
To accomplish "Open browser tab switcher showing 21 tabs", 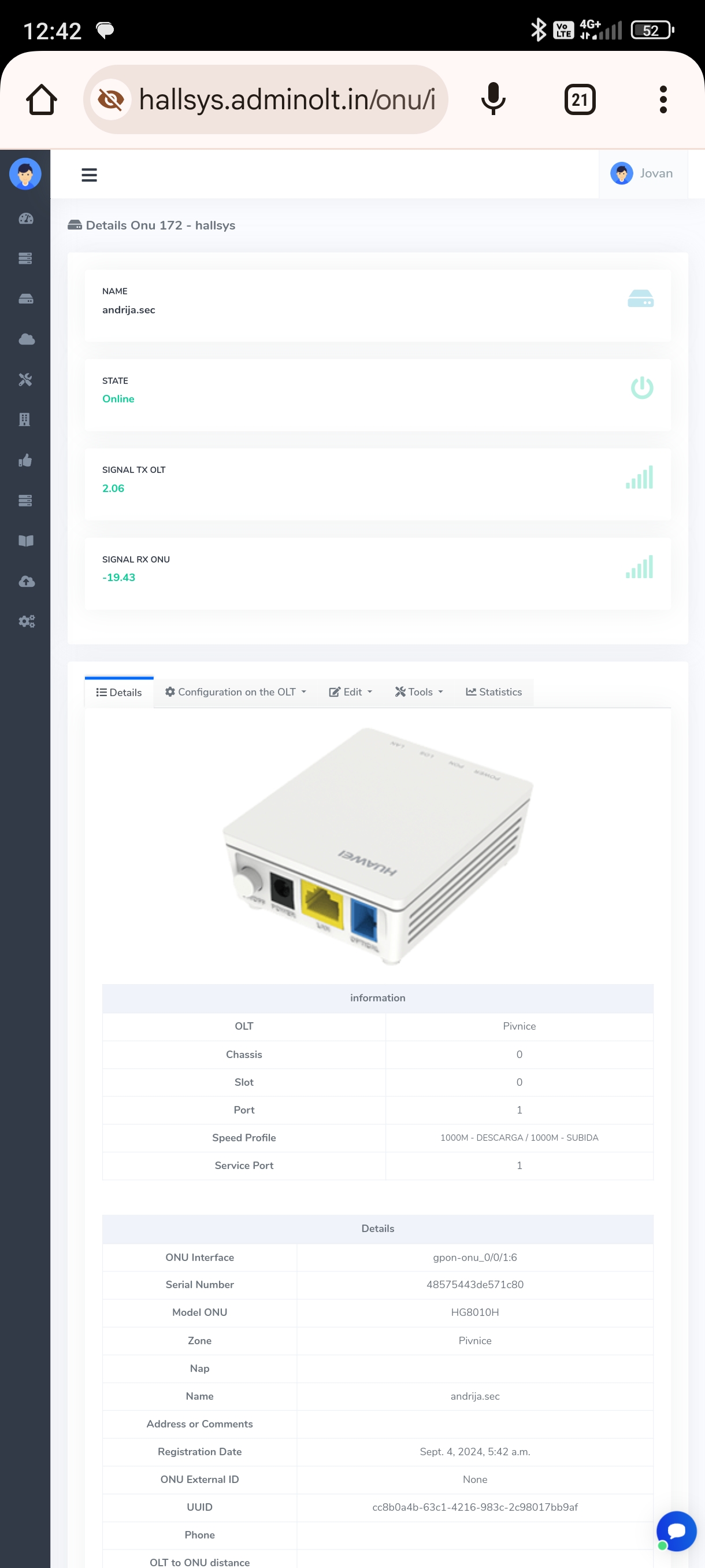I will pos(579,99).
